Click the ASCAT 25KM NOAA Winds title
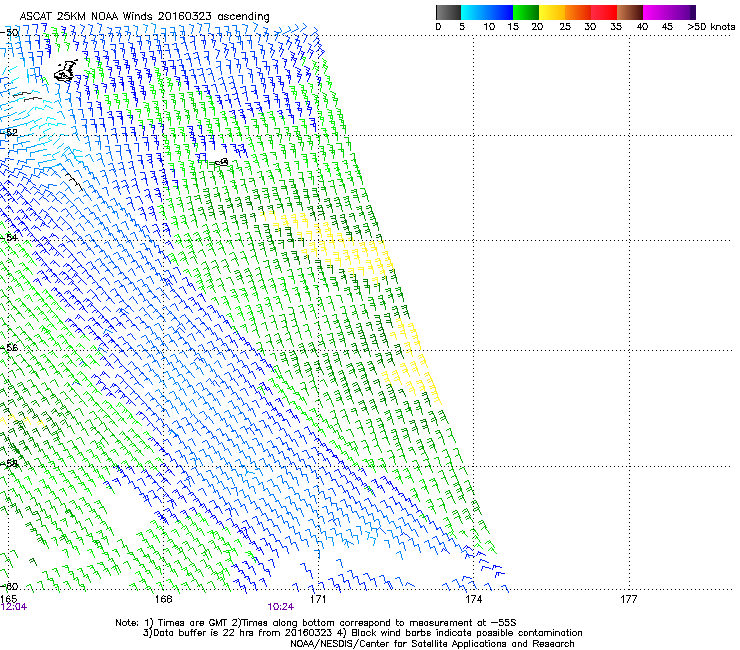This screenshot has height=650, width=740. tap(144, 16)
